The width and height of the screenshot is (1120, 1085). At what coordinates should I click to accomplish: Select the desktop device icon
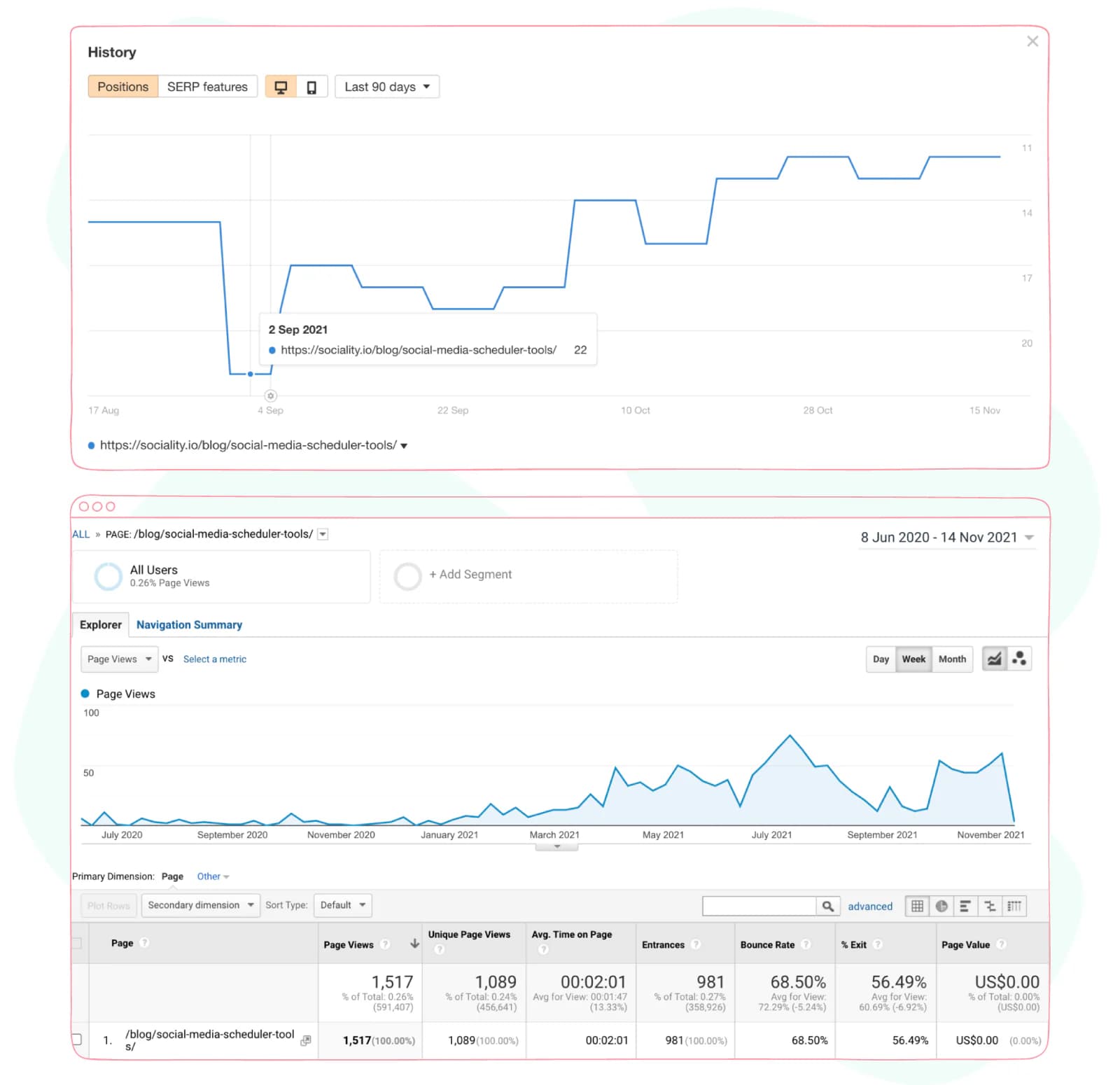pyautogui.click(x=281, y=87)
